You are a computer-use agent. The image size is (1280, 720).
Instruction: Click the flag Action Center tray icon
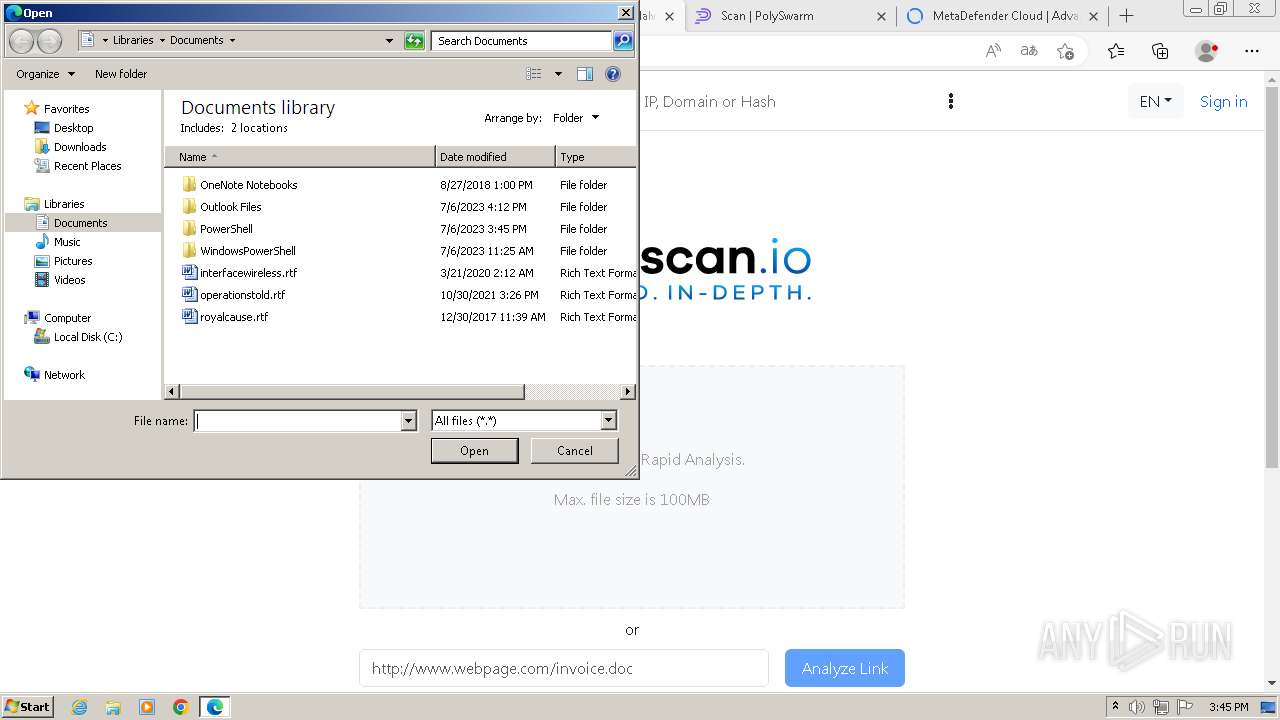(x=1186, y=707)
